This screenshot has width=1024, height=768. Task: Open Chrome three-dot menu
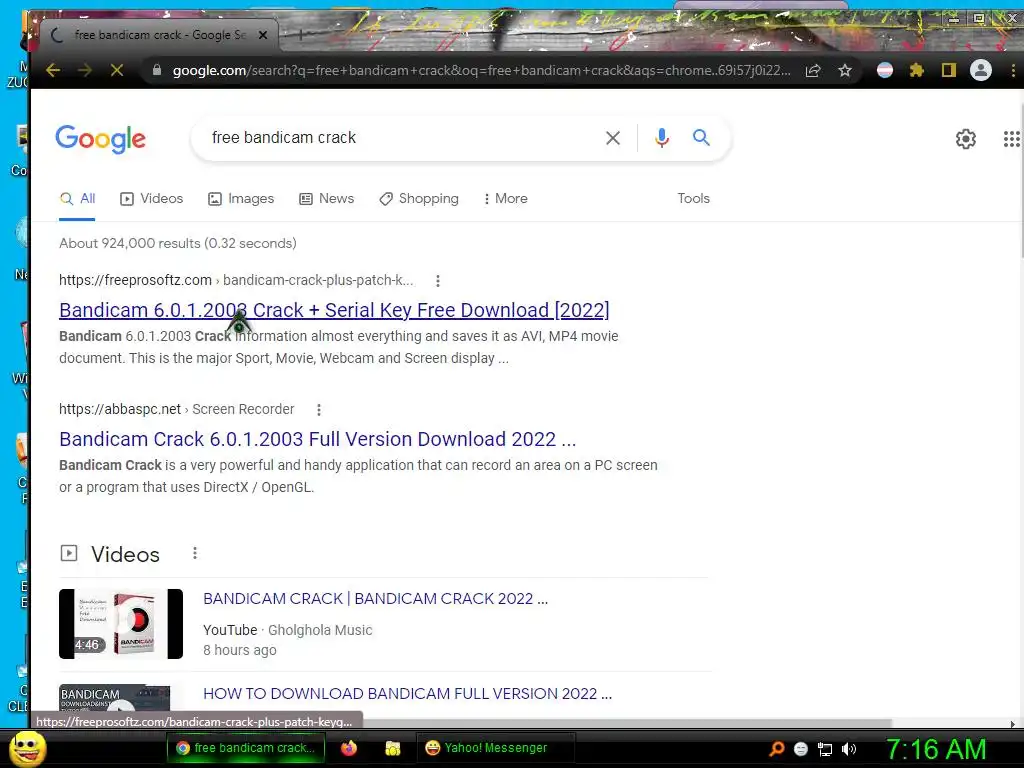click(1013, 70)
